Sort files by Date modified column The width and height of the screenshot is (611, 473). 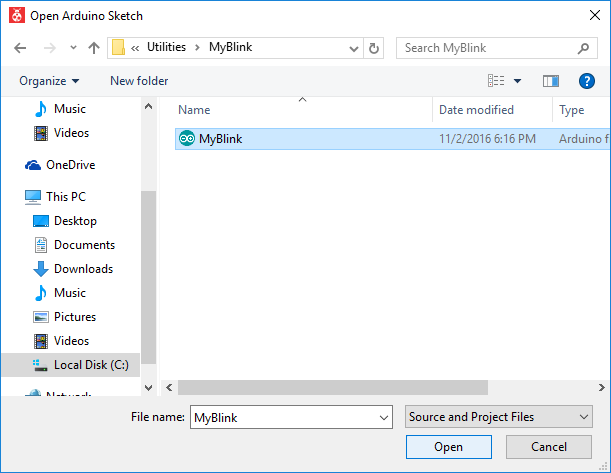pos(476,110)
